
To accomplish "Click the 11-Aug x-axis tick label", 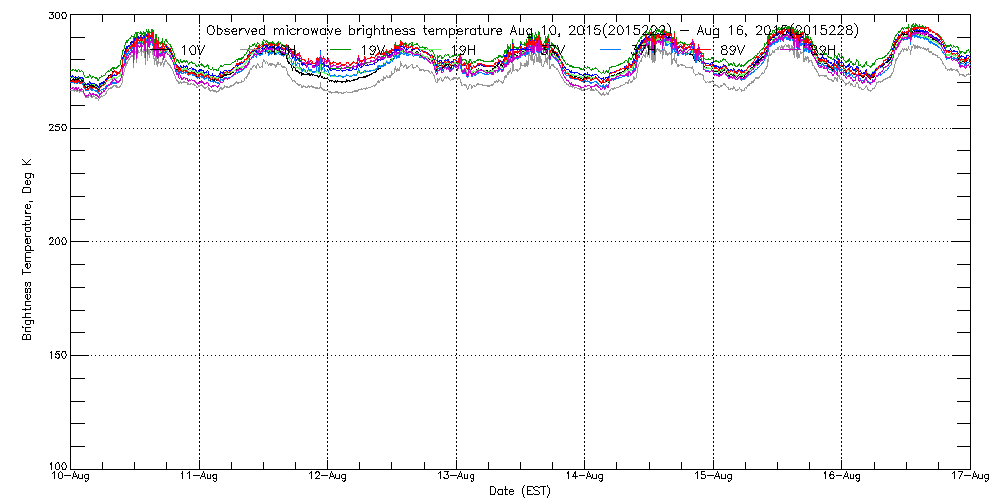I will pyautogui.click(x=200, y=477).
